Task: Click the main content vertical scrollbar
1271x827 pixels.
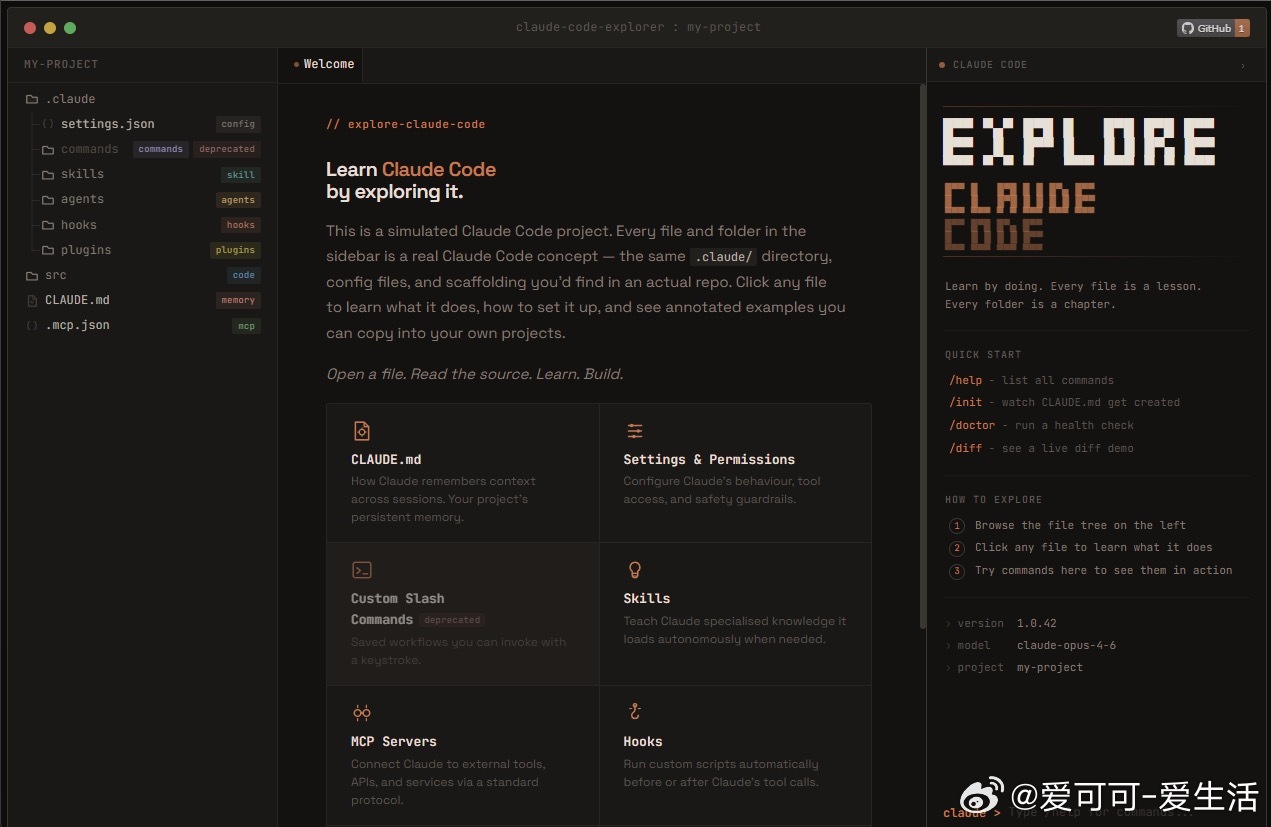Action: point(922,355)
